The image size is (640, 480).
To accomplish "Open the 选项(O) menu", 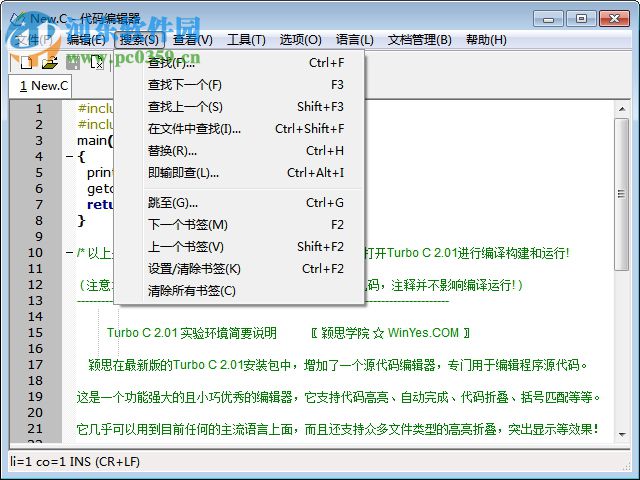I will click(300, 40).
